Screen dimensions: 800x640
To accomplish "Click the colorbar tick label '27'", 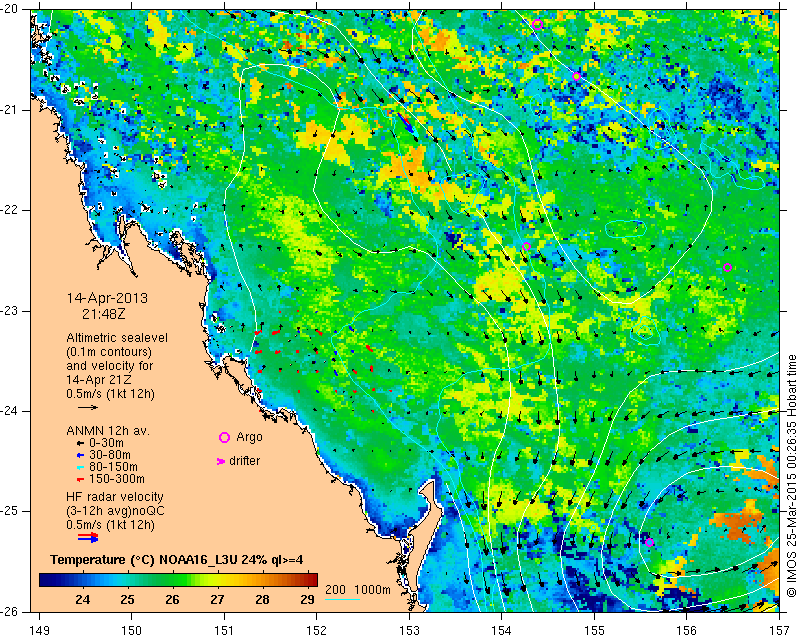I will point(217,599).
